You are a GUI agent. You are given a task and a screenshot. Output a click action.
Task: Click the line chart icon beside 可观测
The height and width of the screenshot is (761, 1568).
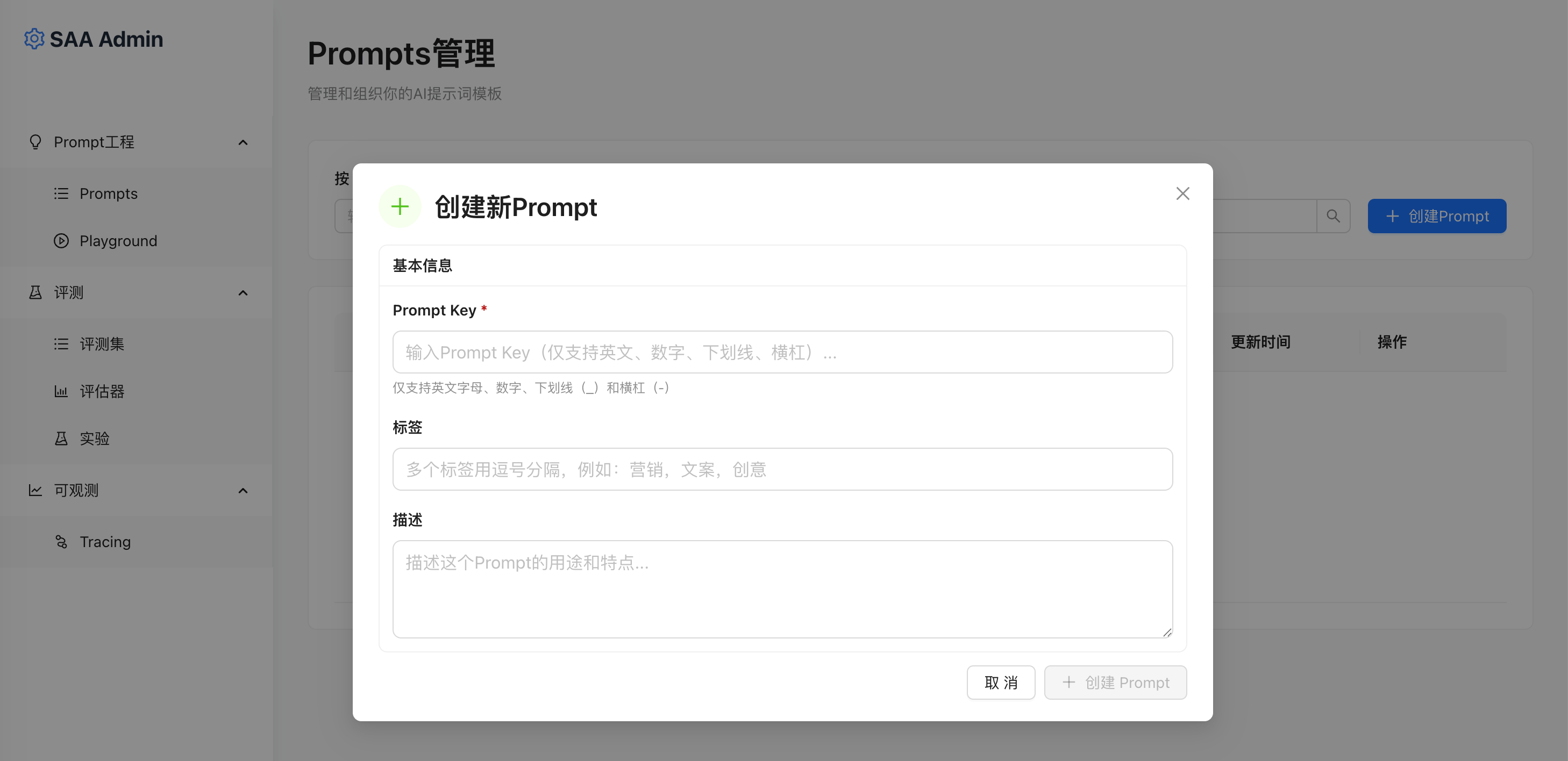[35, 490]
